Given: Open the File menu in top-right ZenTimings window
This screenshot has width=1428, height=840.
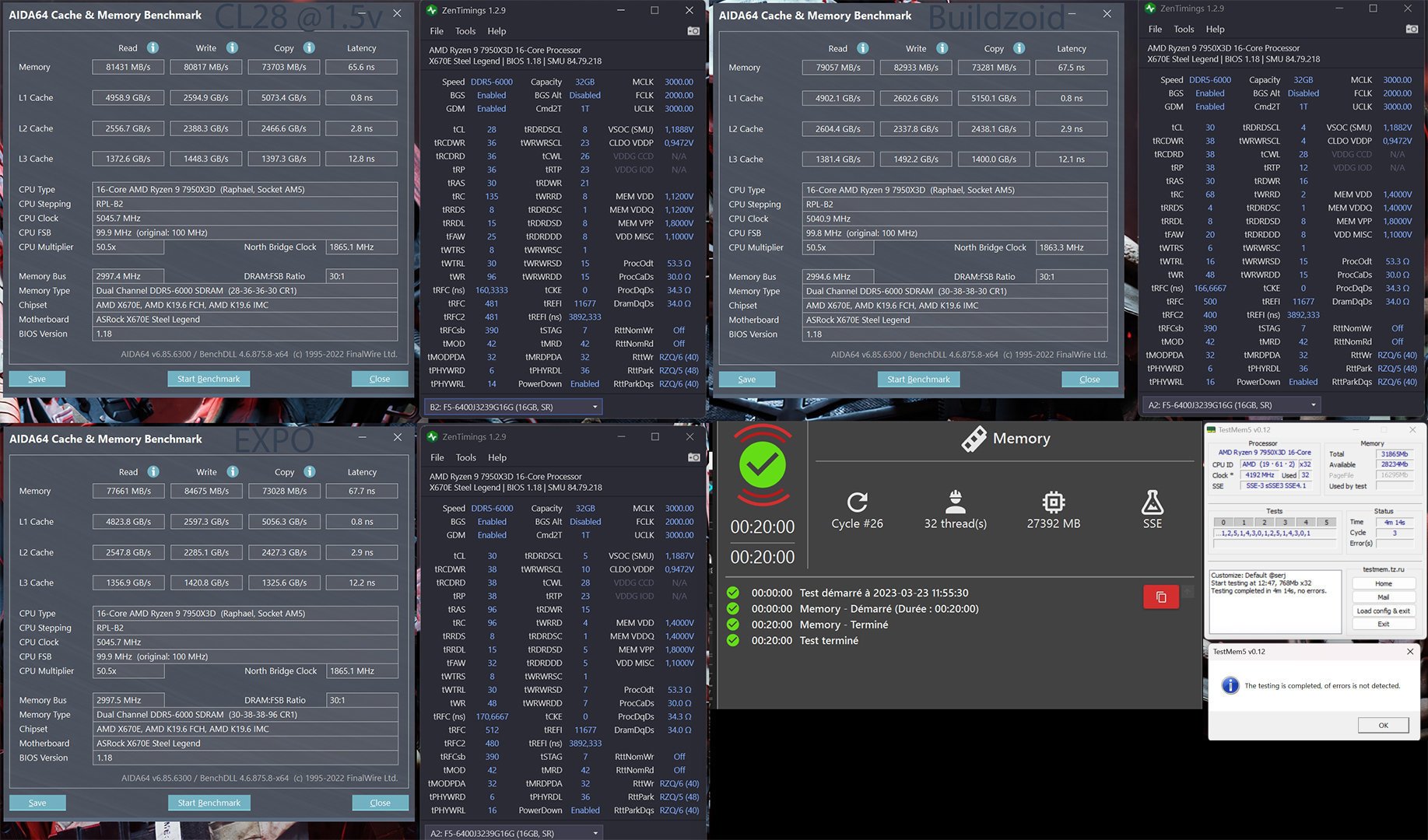Looking at the screenshot, I should coord(1155,29).
